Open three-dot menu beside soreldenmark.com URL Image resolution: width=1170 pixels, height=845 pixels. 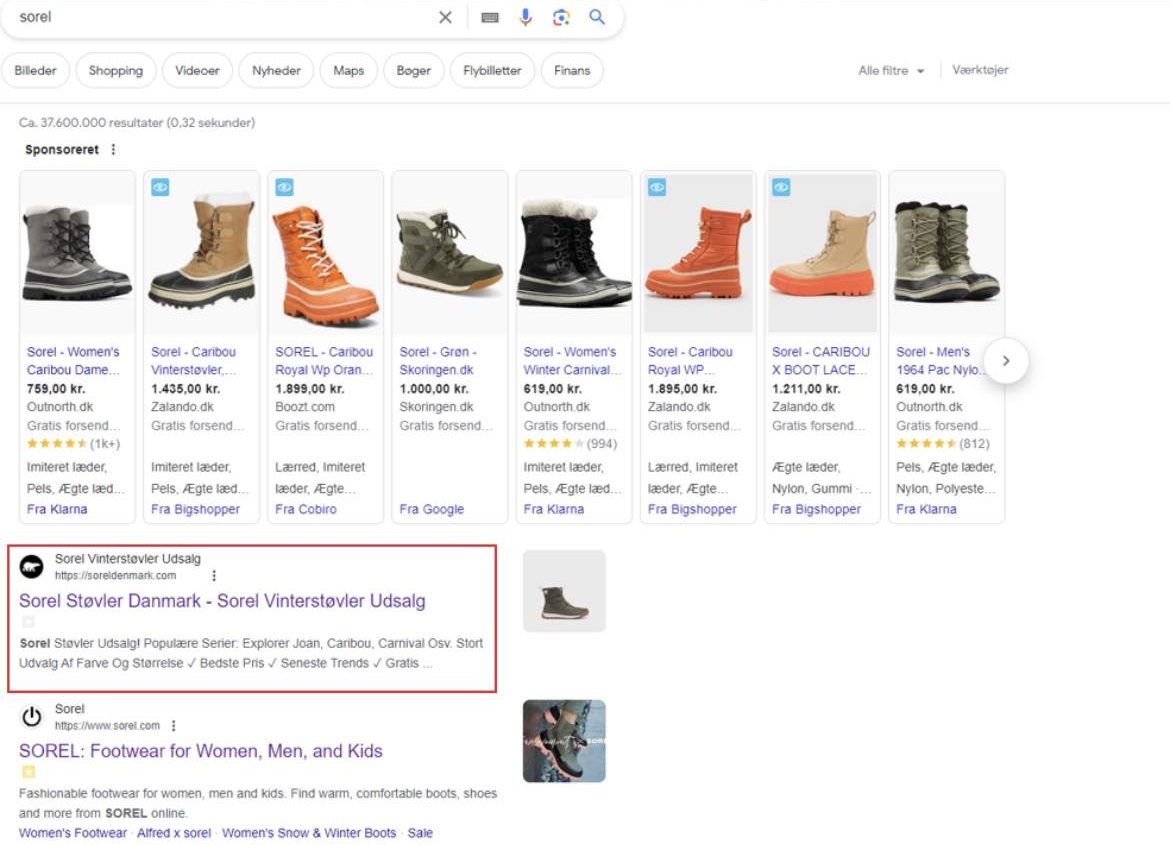(x=214, y=576)
